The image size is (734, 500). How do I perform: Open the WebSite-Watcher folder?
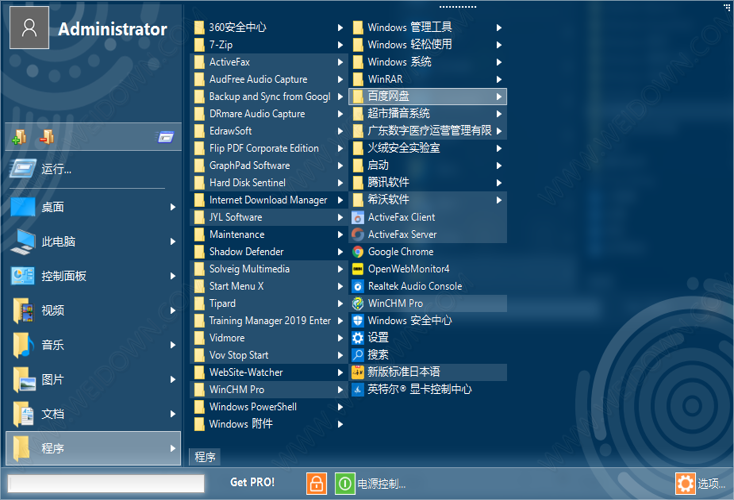[269, 373]
